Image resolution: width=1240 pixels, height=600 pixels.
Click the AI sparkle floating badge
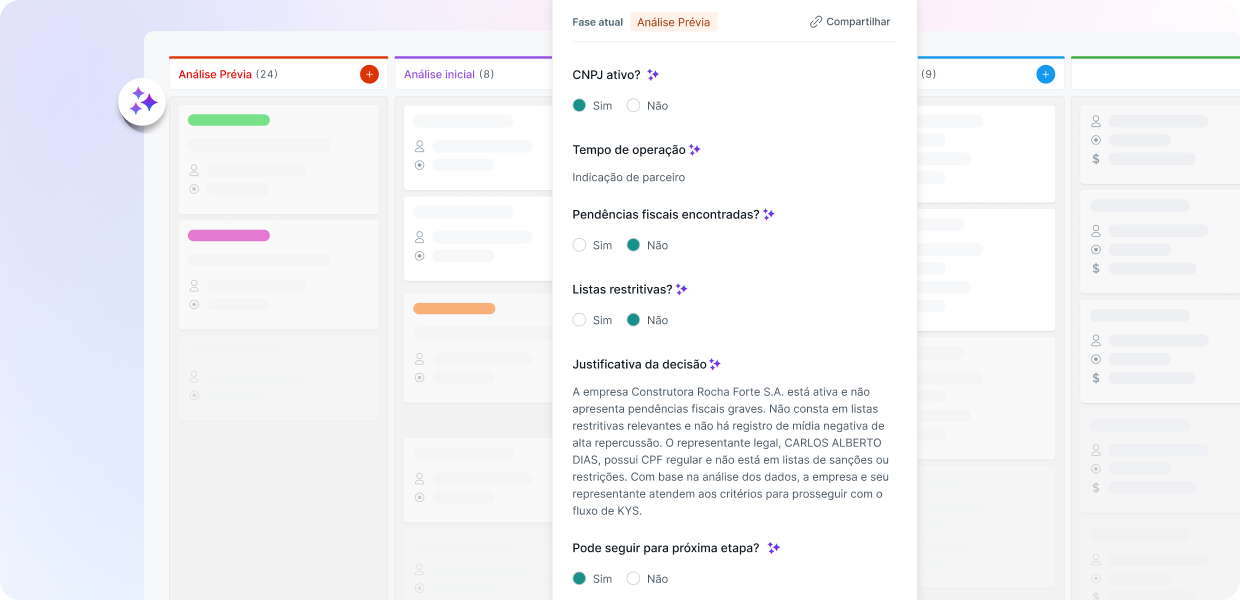click(x=142, y=102)
